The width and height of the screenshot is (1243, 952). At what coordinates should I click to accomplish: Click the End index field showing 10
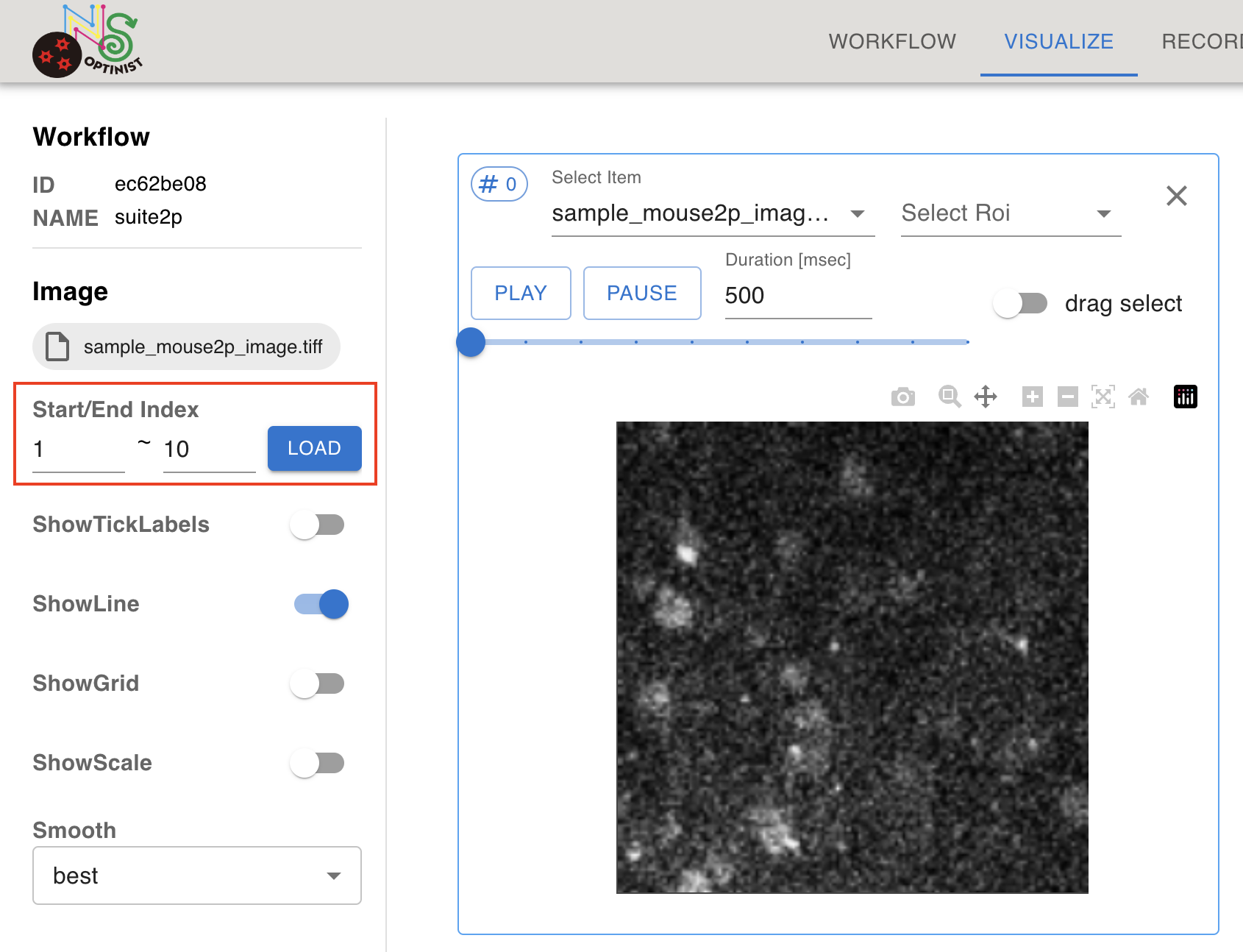[210, 449]
